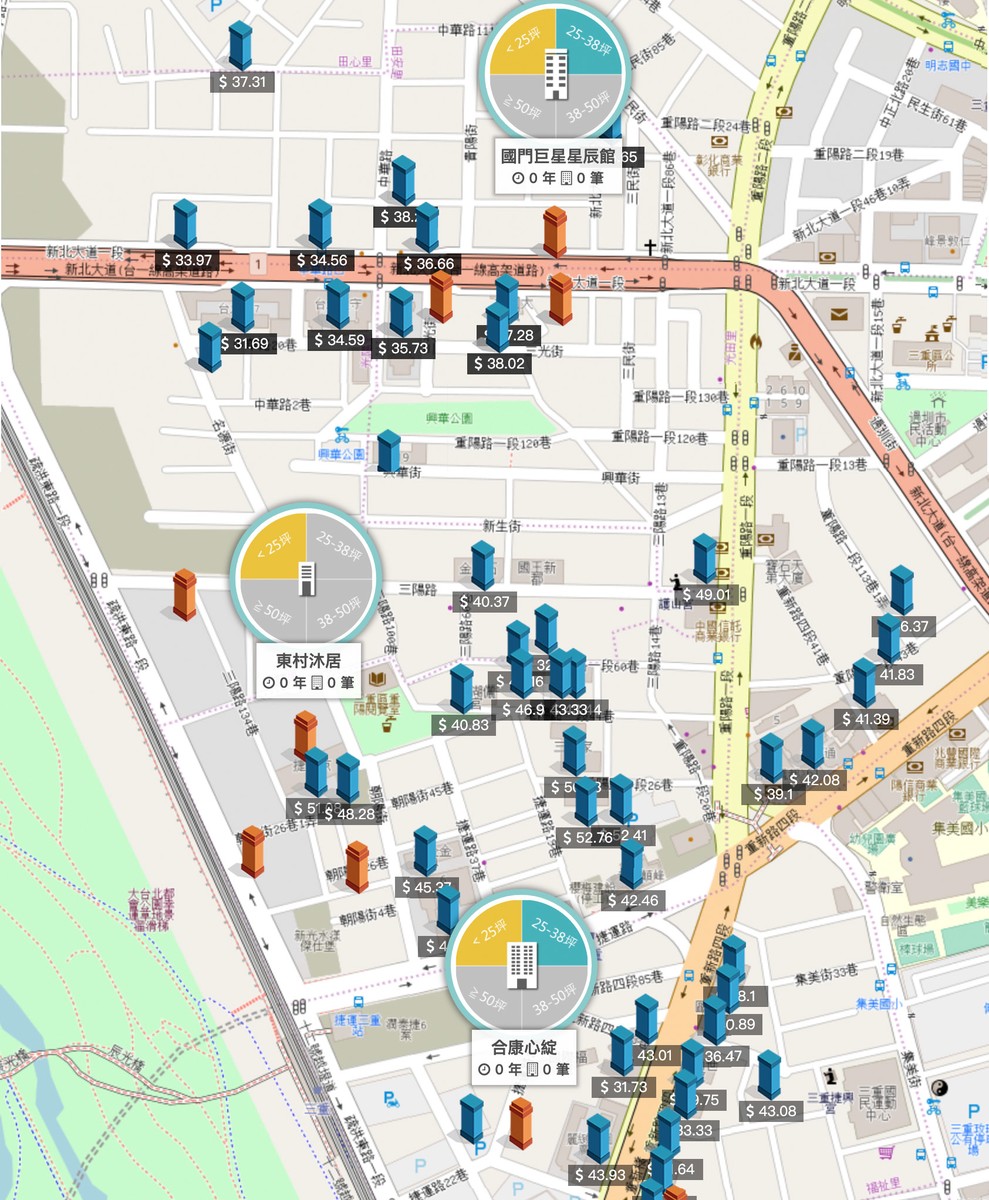The height and width of the screenshot is (1200, 989).
Task: Open the blue building marker priced $40.37
Action: (x=483, y=565)
